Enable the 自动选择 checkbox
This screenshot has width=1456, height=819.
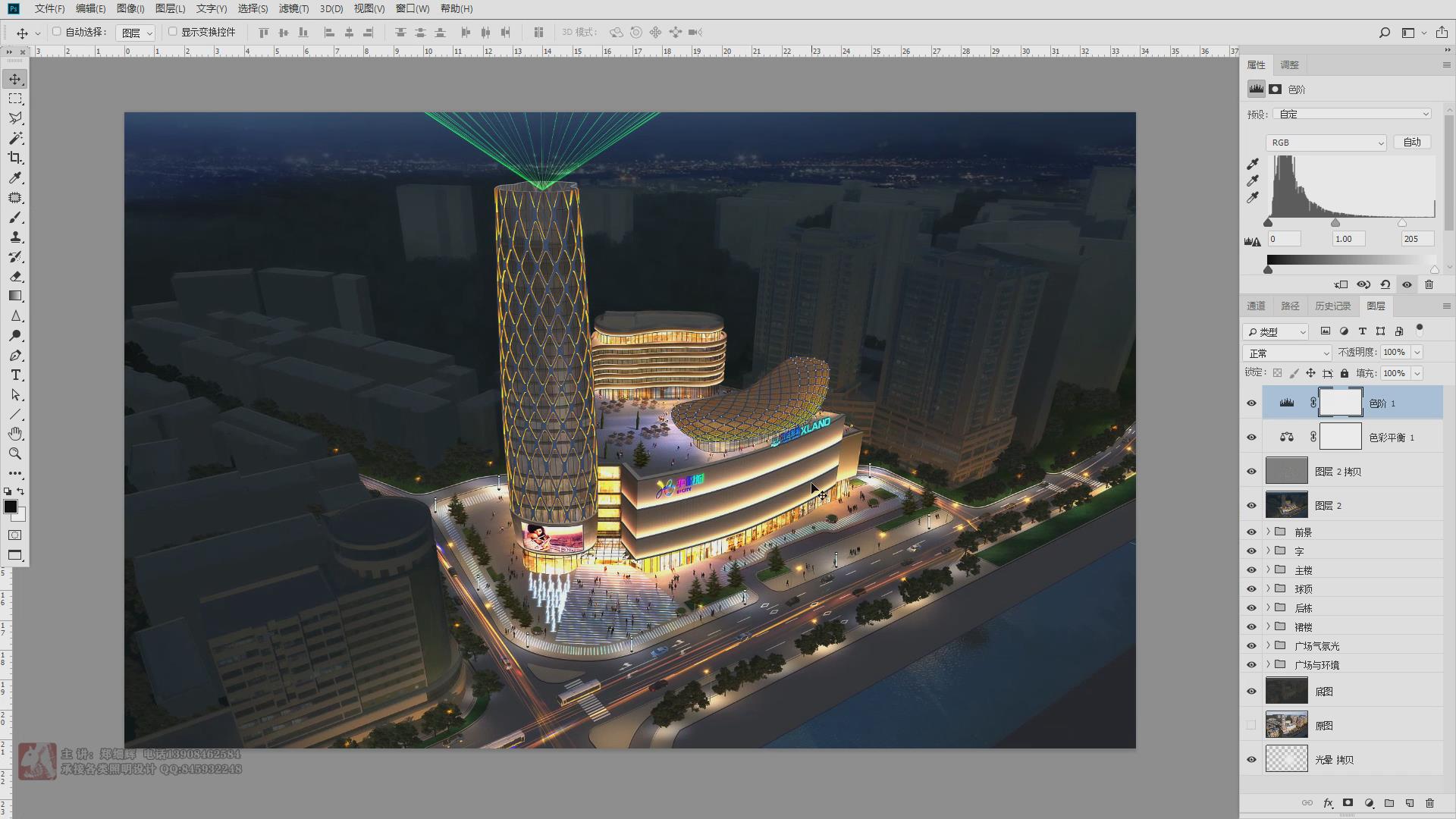pyautogui.click(x=56, y=32)
